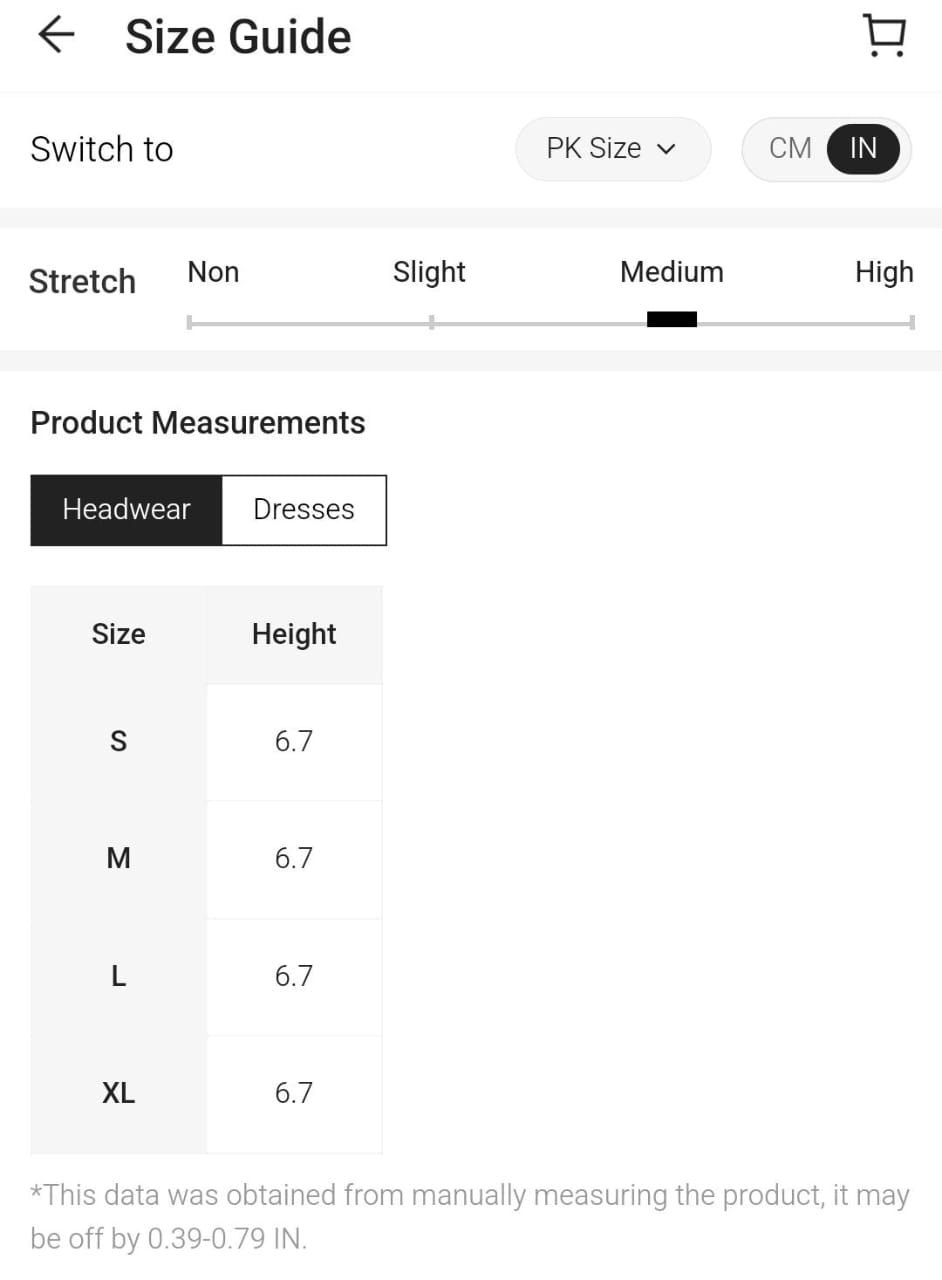Click the High stretch label

[x=884, y=272]
